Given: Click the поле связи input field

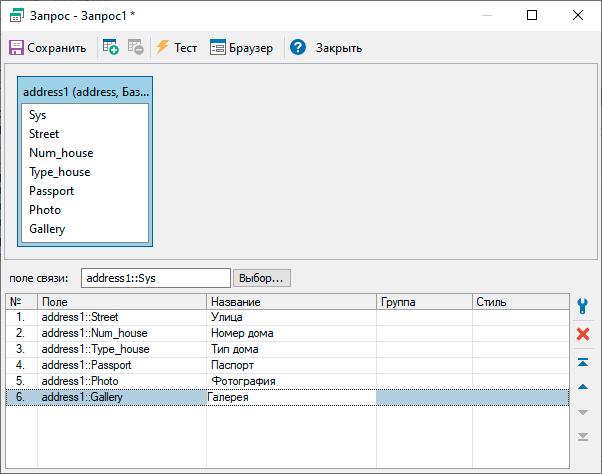Looking at the screenshot, I should click(155, 278).
